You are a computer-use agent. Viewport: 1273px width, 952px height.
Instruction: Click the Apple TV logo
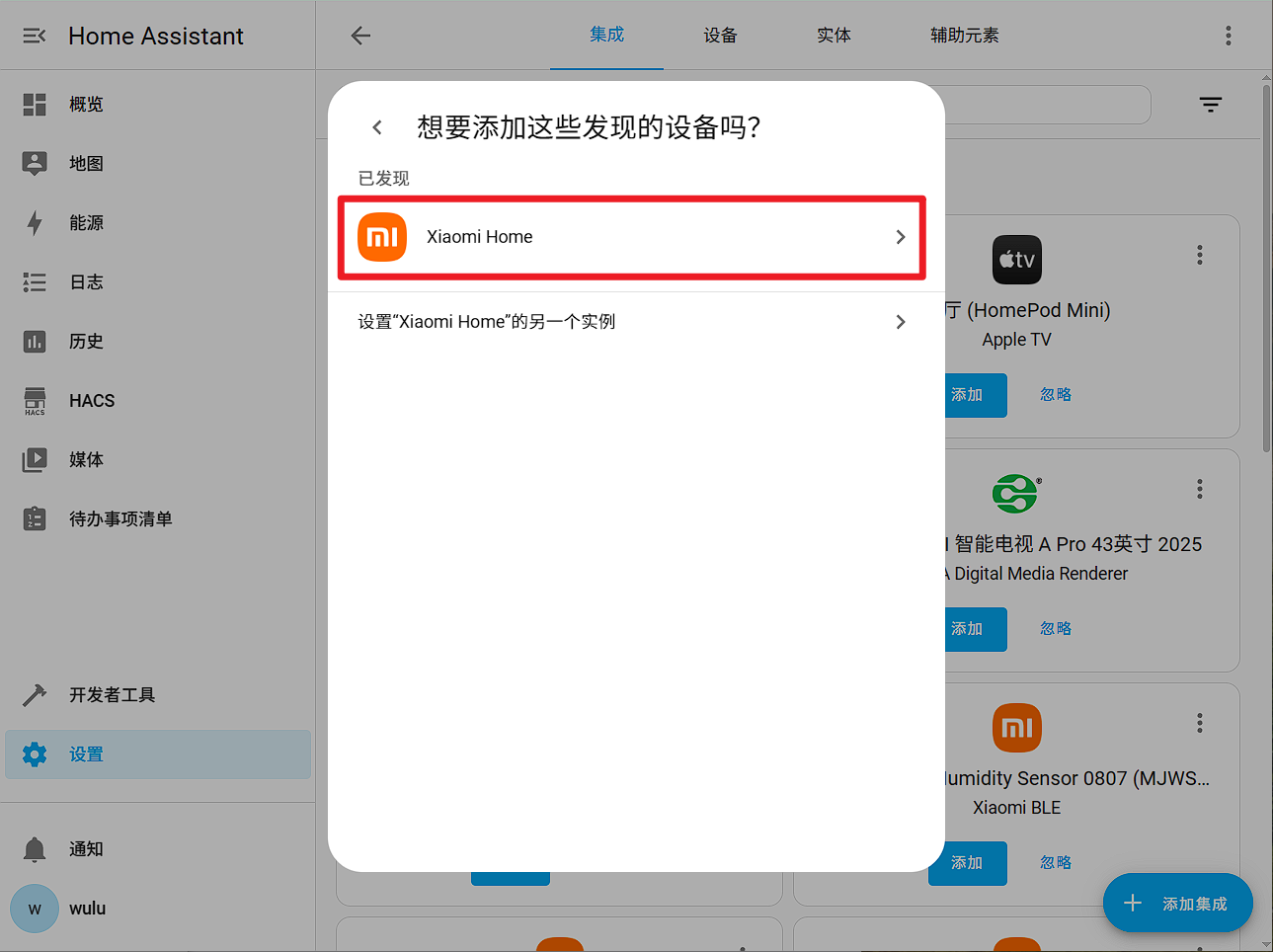(1016, 260)
